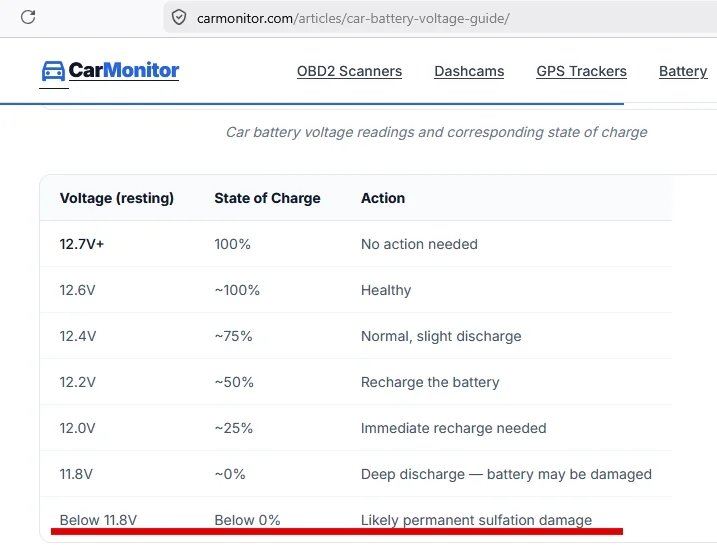Open the CarMonitor home link
Viewport: 717px width, 556px height.
coord(123,70)
